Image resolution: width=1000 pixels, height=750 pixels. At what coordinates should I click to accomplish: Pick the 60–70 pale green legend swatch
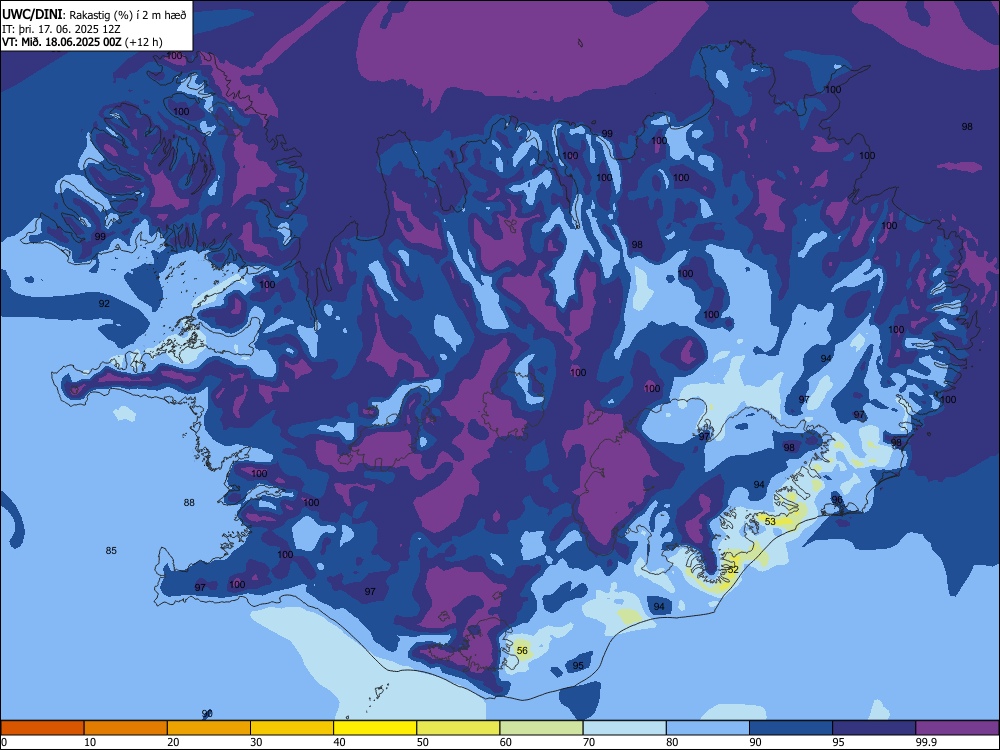pos(541,728)
